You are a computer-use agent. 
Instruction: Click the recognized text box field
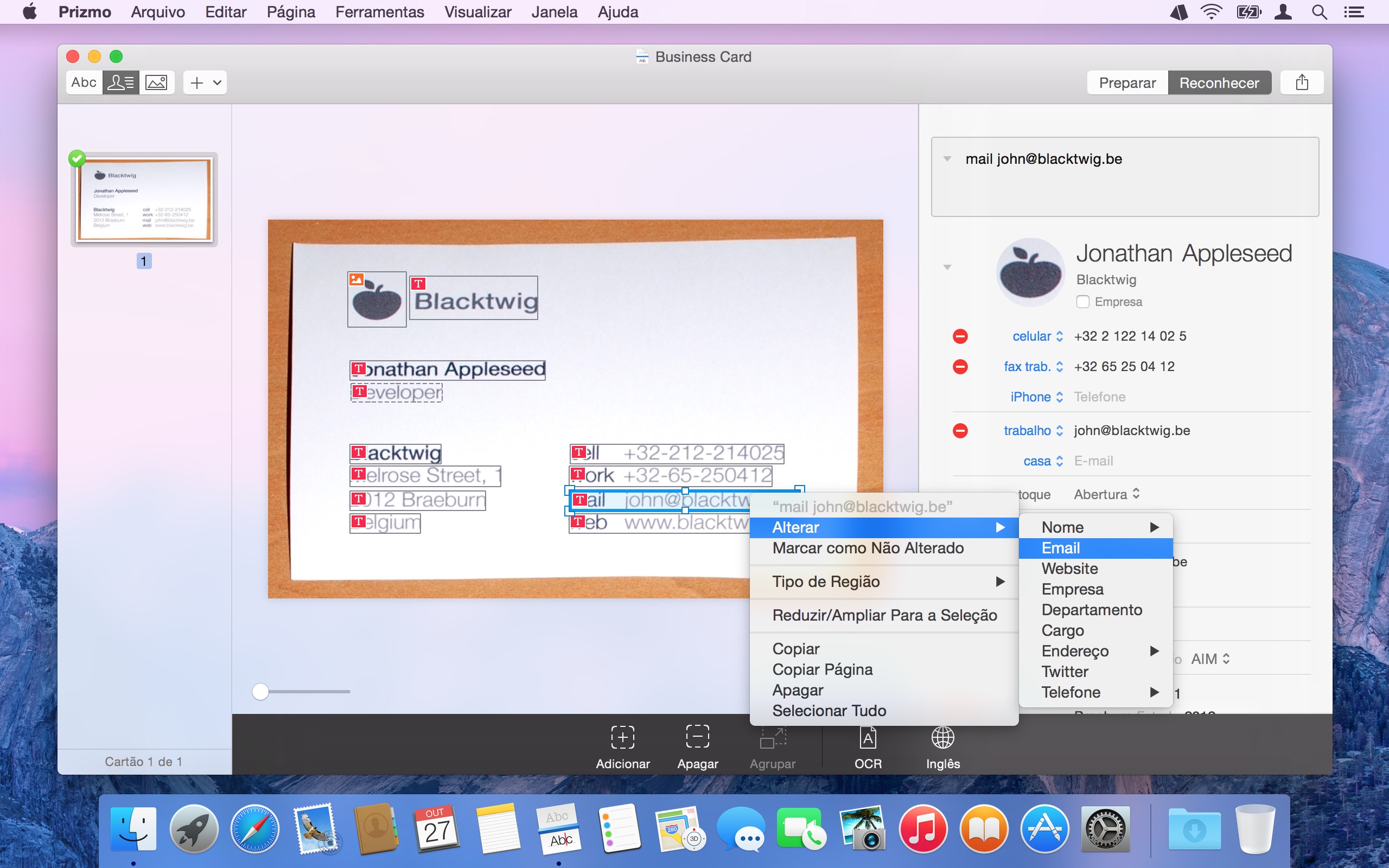(1125, 177)
